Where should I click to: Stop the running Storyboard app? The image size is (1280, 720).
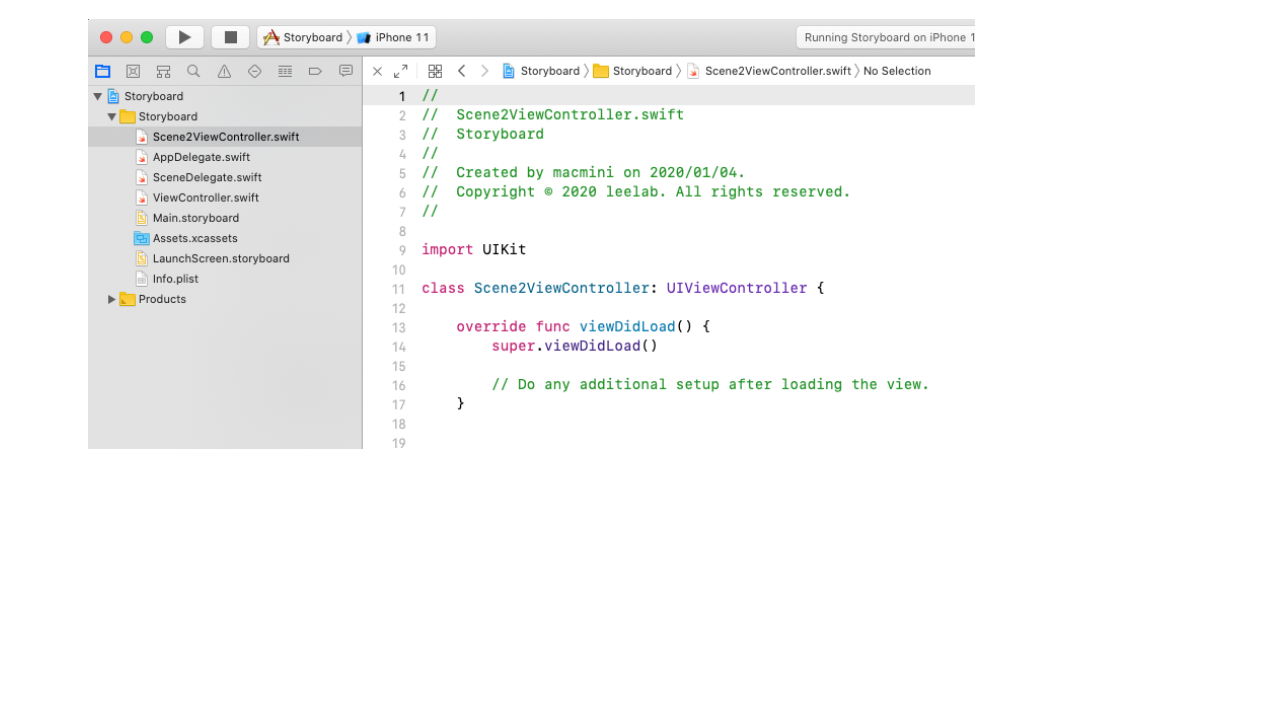[x=230, y=37]
